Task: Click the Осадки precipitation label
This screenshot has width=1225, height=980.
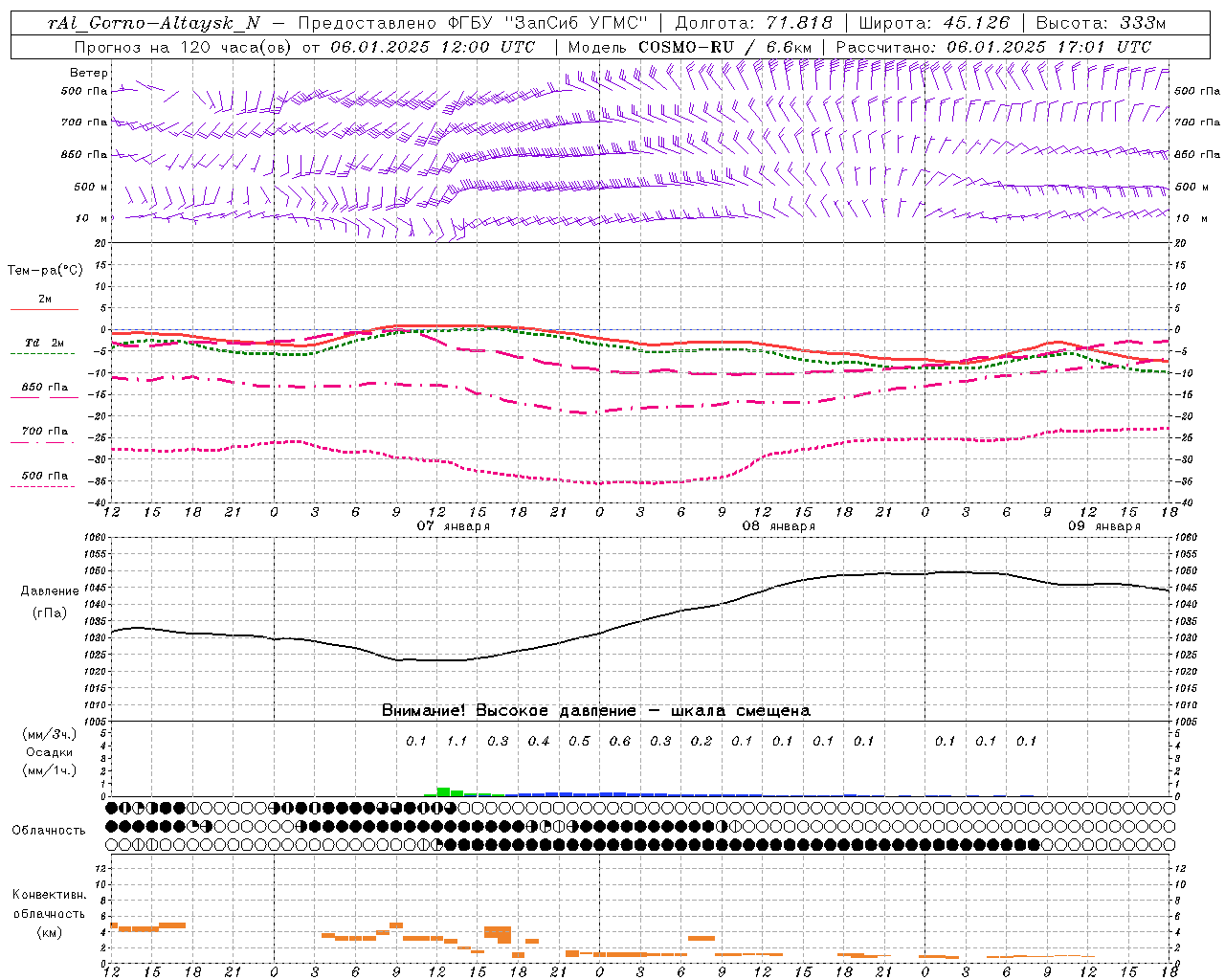Action: pyautogui.click(x=50, y=752)
